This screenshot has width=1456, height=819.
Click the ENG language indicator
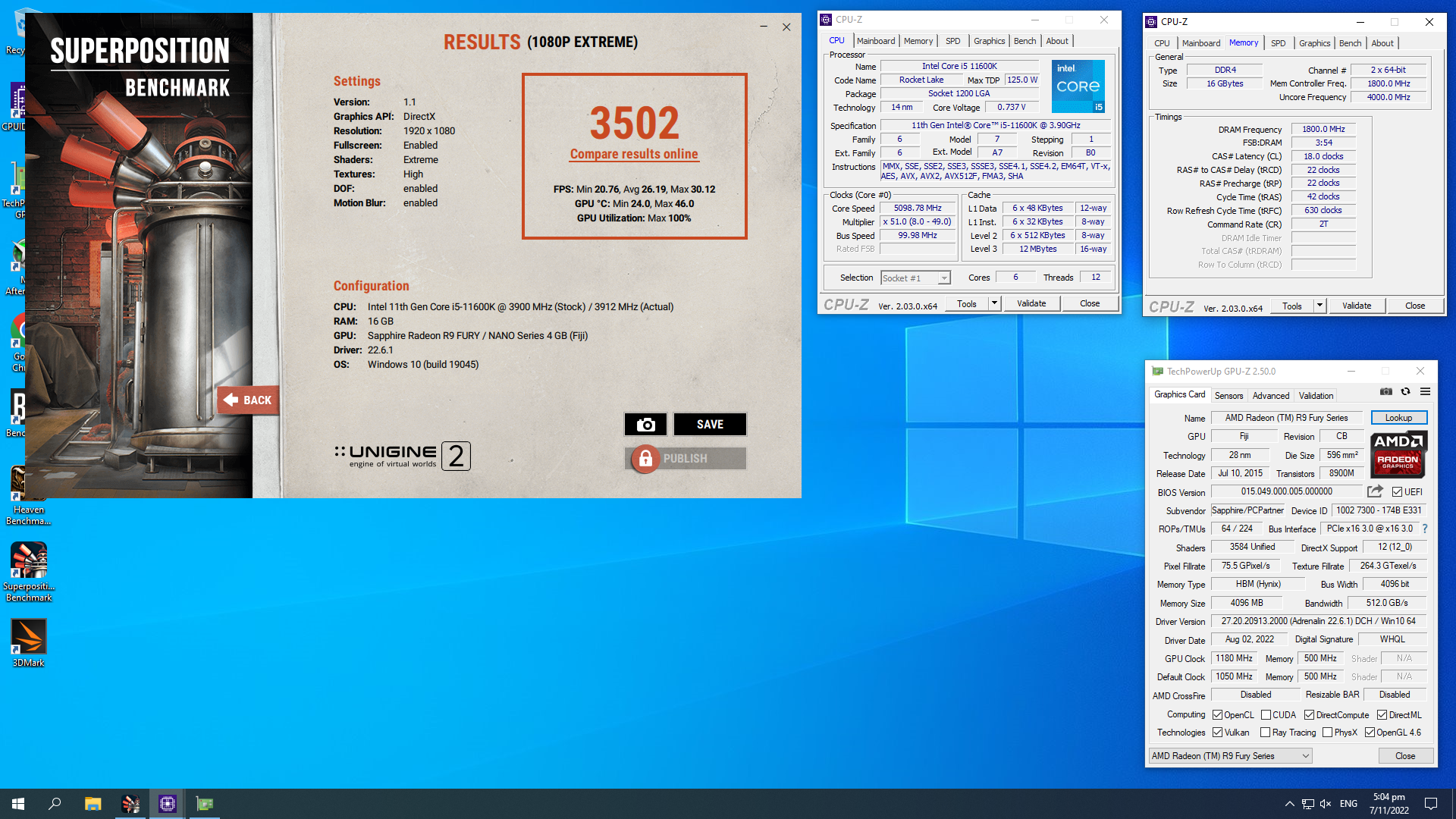(x=1348, y=804)
